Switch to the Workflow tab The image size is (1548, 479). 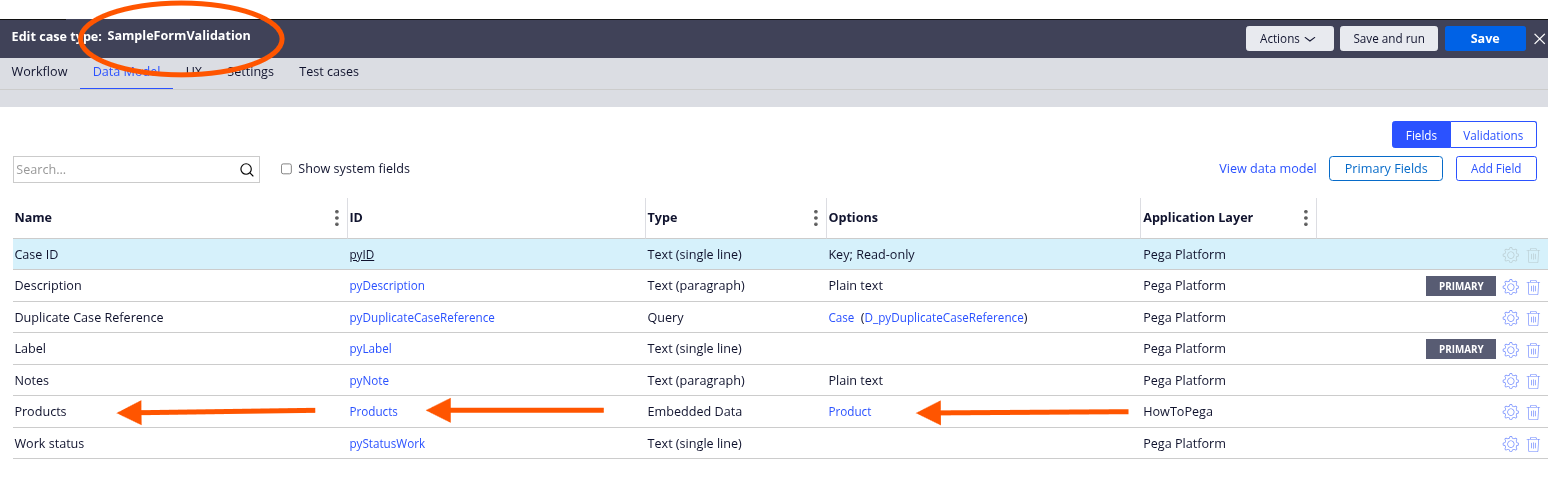click(40, 72)
